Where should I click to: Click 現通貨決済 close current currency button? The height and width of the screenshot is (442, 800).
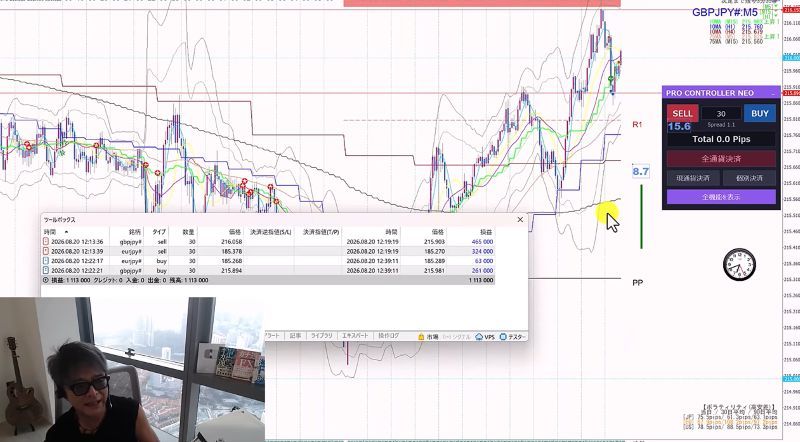693,178
